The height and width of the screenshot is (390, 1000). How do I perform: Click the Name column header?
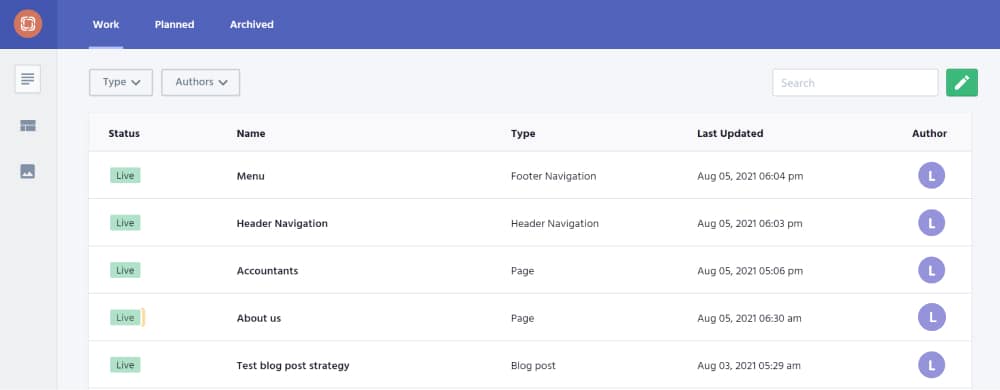251,134
